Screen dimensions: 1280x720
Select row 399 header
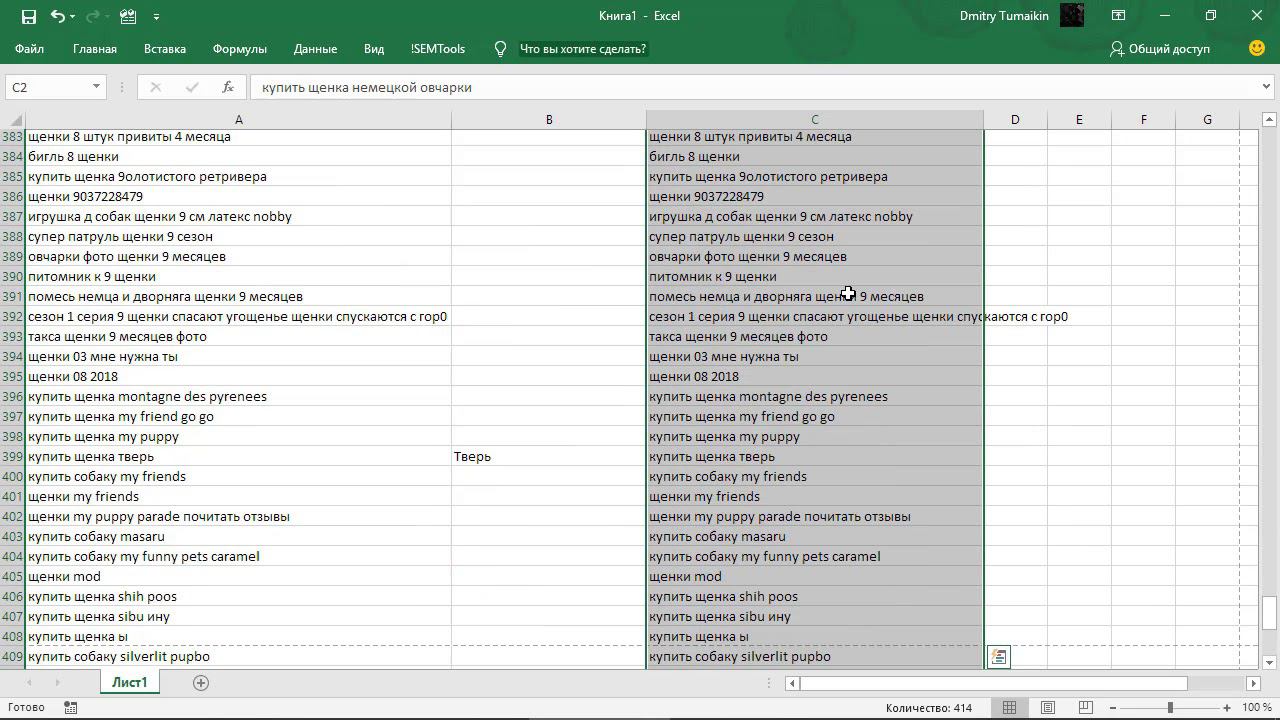coord(12,456)
